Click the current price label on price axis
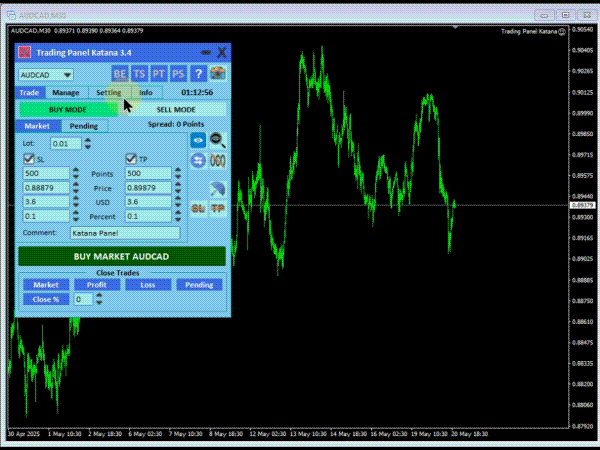Screen dimensions: 600x450 [583, 205]
